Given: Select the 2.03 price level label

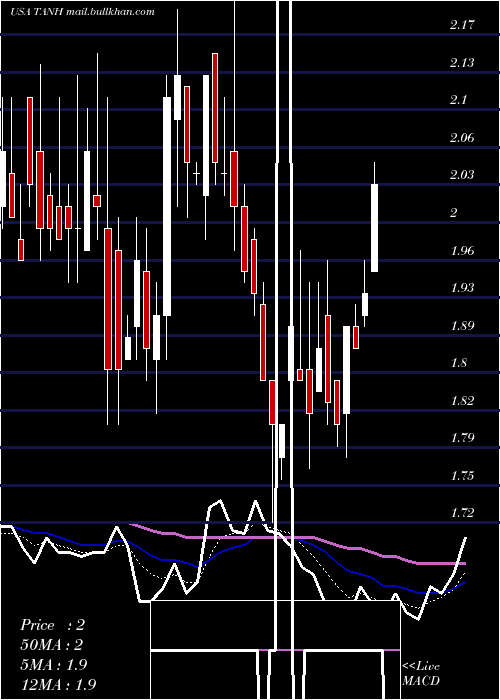Looking at the screenshot, I should pyautogui.click(x=461, y=175).
